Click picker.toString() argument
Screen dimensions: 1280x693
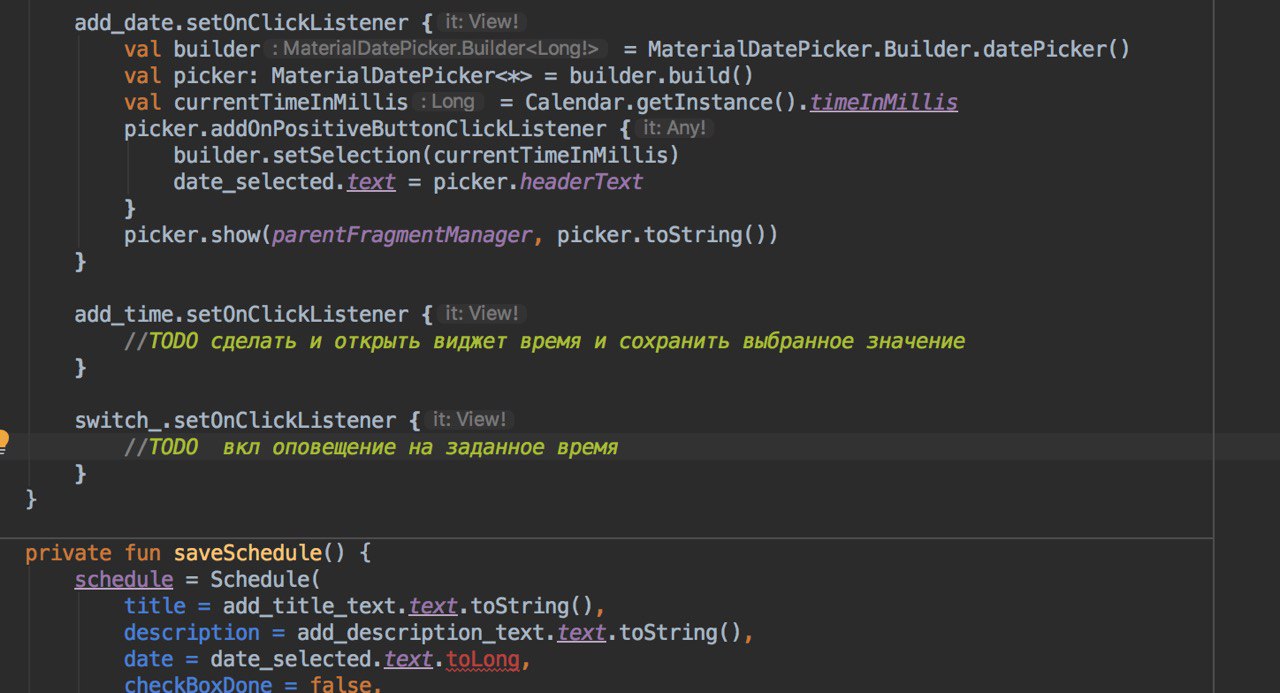[x=662, y=235]
